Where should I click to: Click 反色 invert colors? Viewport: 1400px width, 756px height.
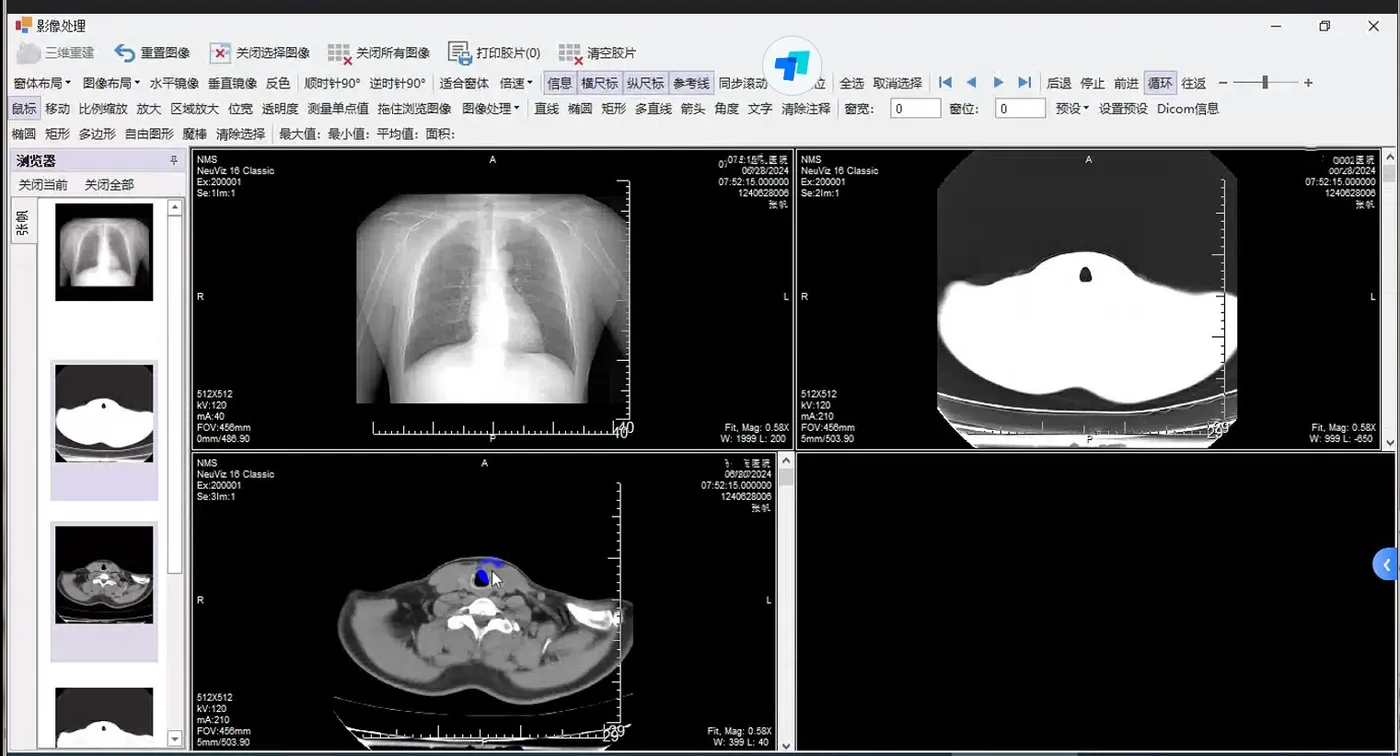[x=278, y=83]
